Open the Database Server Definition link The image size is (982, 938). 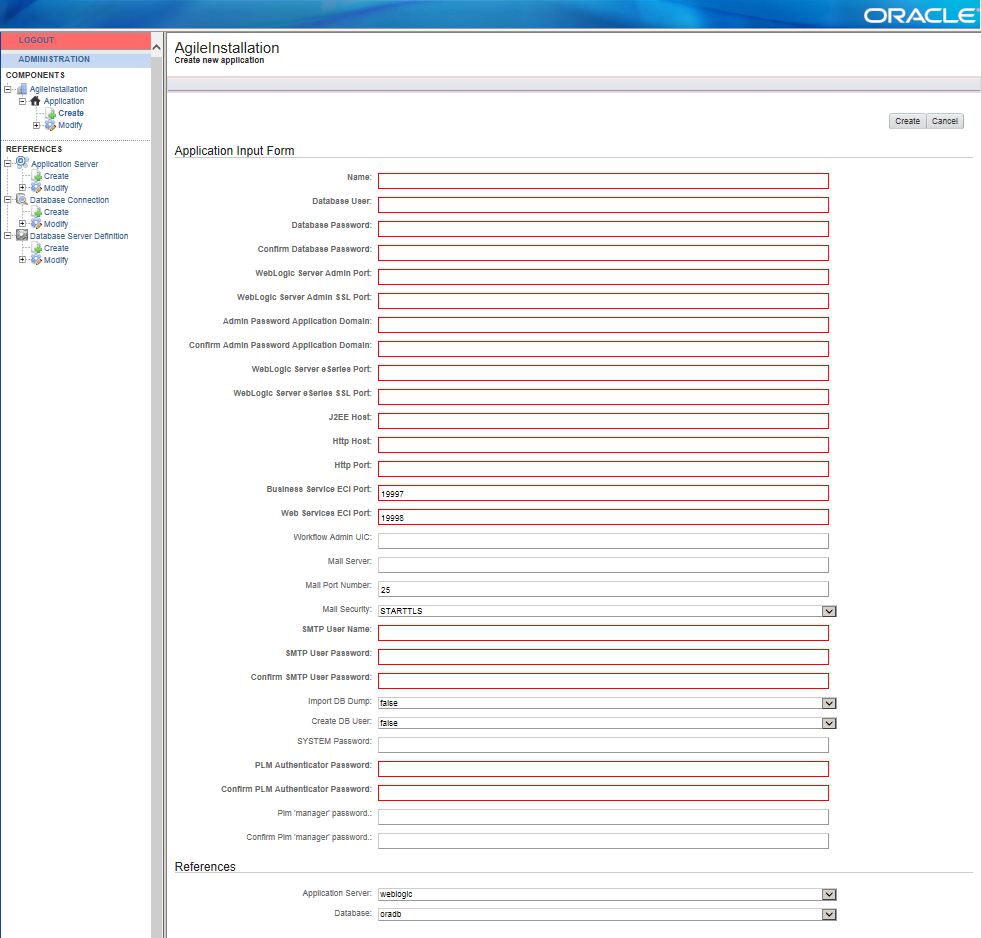pyautogui.click(x=79, y=236)
